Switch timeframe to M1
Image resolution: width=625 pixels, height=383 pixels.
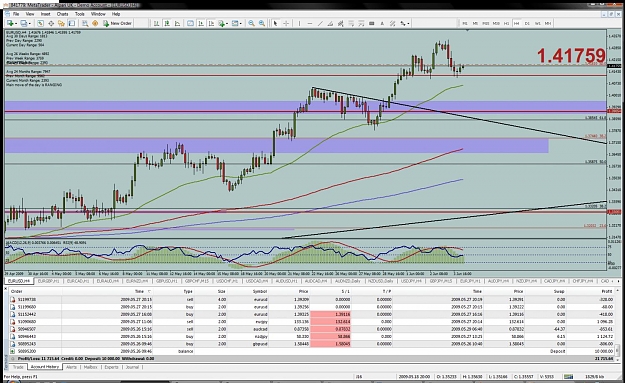pos(465,24)
